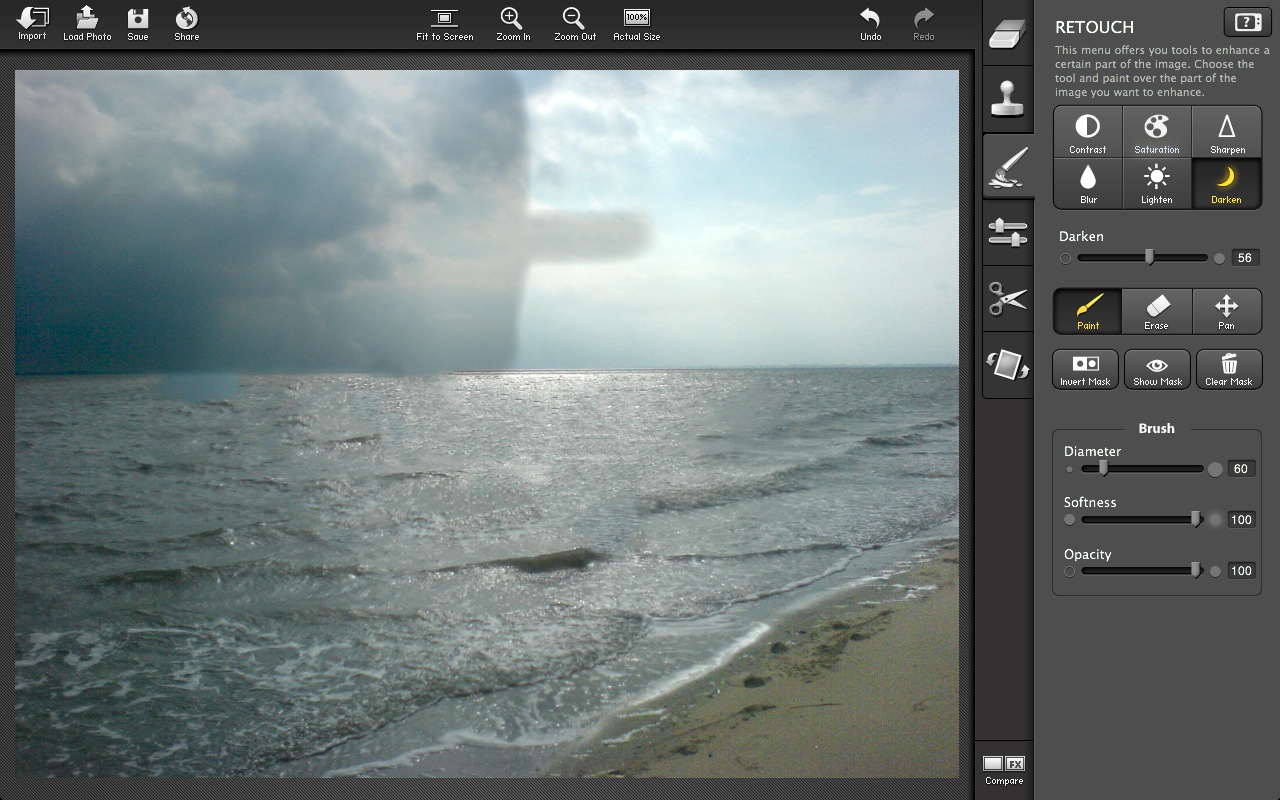The height and width of the screenshot is (800, 1280).
Task: Open the clone stamp sidebar tab
Action: [x=1008, y=99]
